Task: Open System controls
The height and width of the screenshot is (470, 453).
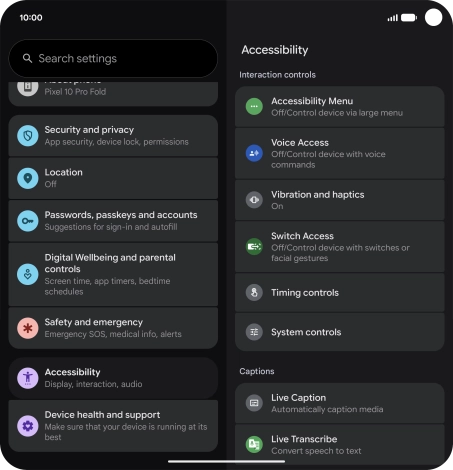Action: tap(340, 332)
